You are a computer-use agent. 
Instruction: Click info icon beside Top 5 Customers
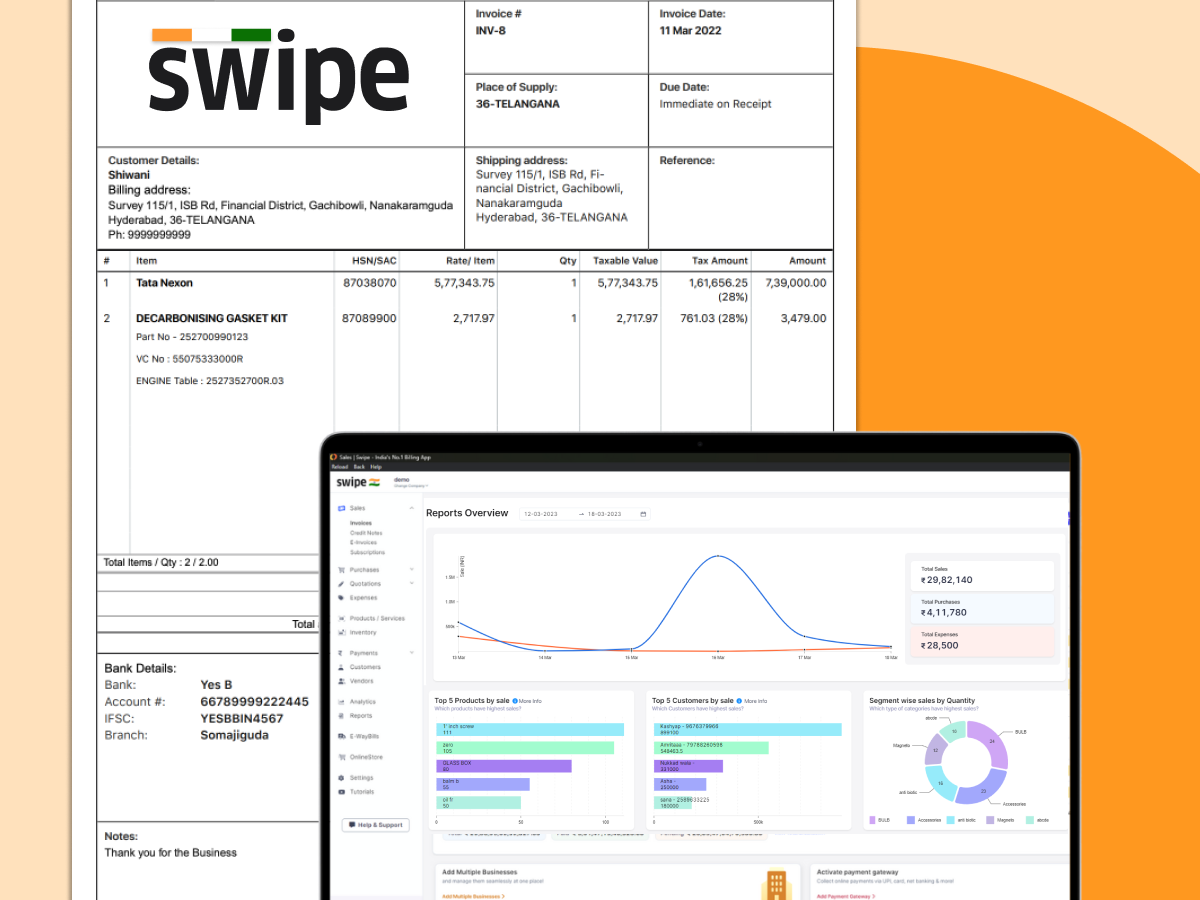tap(740, 701)
